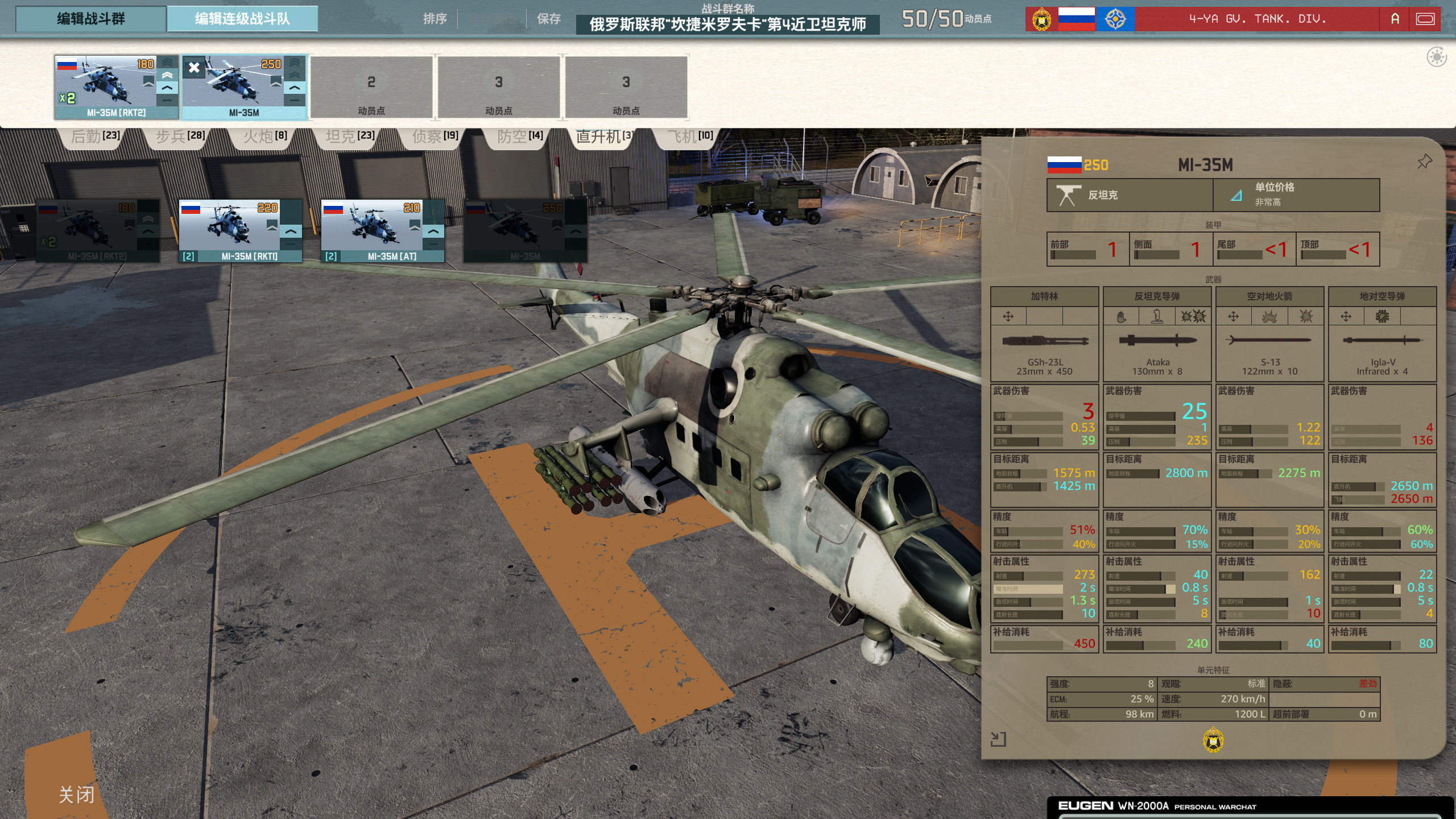
Task: Click the Igla-V turret trait icon
Action: [1346, 316]
